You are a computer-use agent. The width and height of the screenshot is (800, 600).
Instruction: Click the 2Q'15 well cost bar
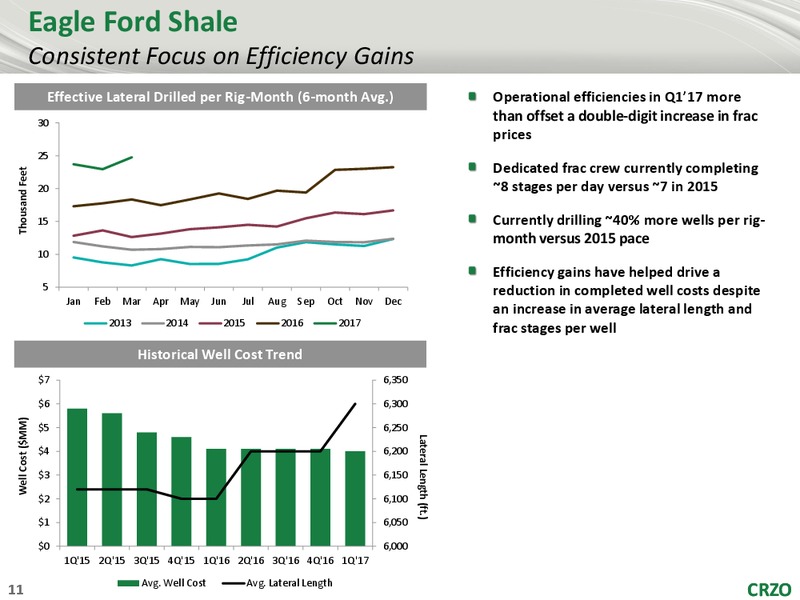click(112, 480)
